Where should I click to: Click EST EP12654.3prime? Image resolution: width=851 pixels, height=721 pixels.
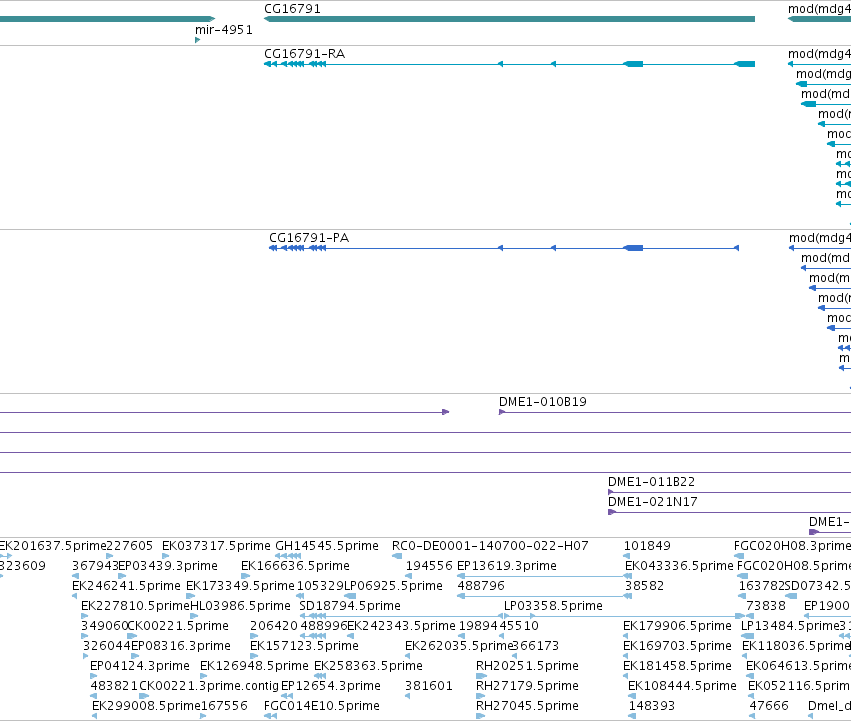[x=331, y=686]
